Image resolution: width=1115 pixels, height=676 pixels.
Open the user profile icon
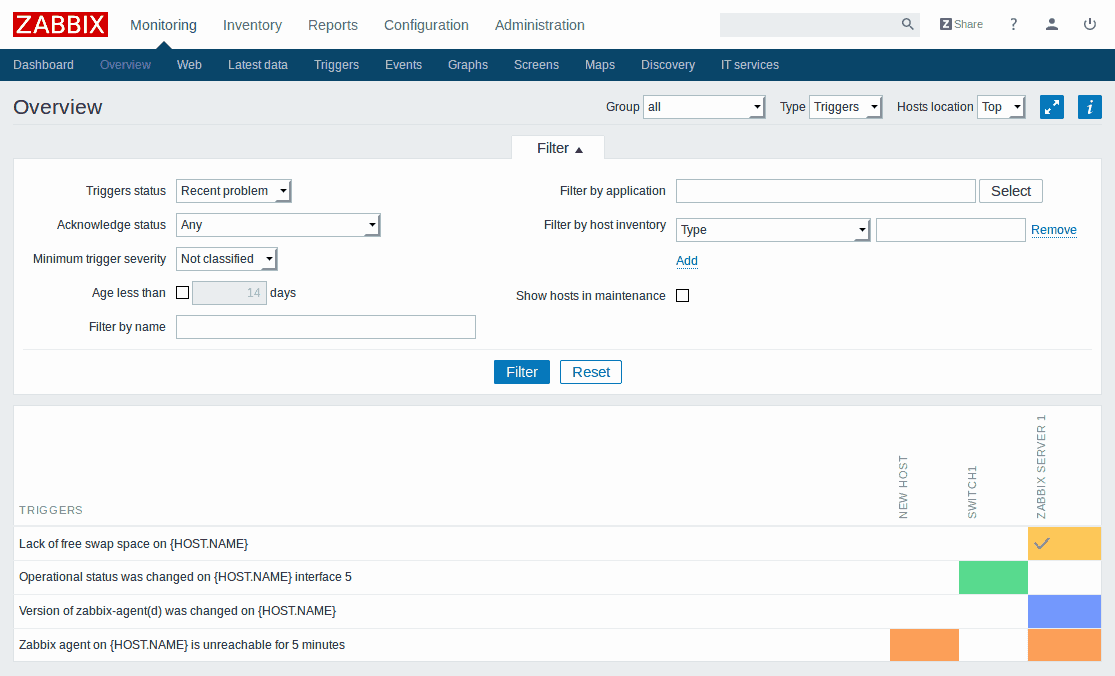coord(1051,24)
